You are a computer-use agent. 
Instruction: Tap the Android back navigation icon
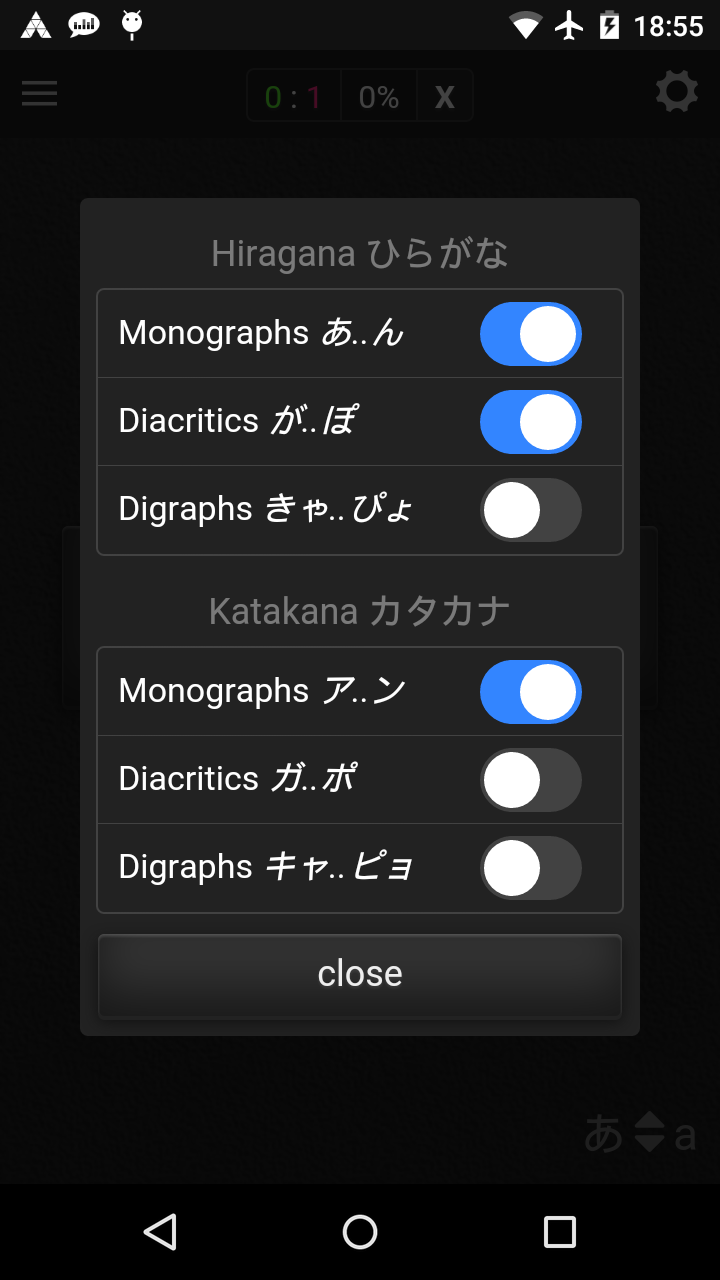tap(160, 1231)
